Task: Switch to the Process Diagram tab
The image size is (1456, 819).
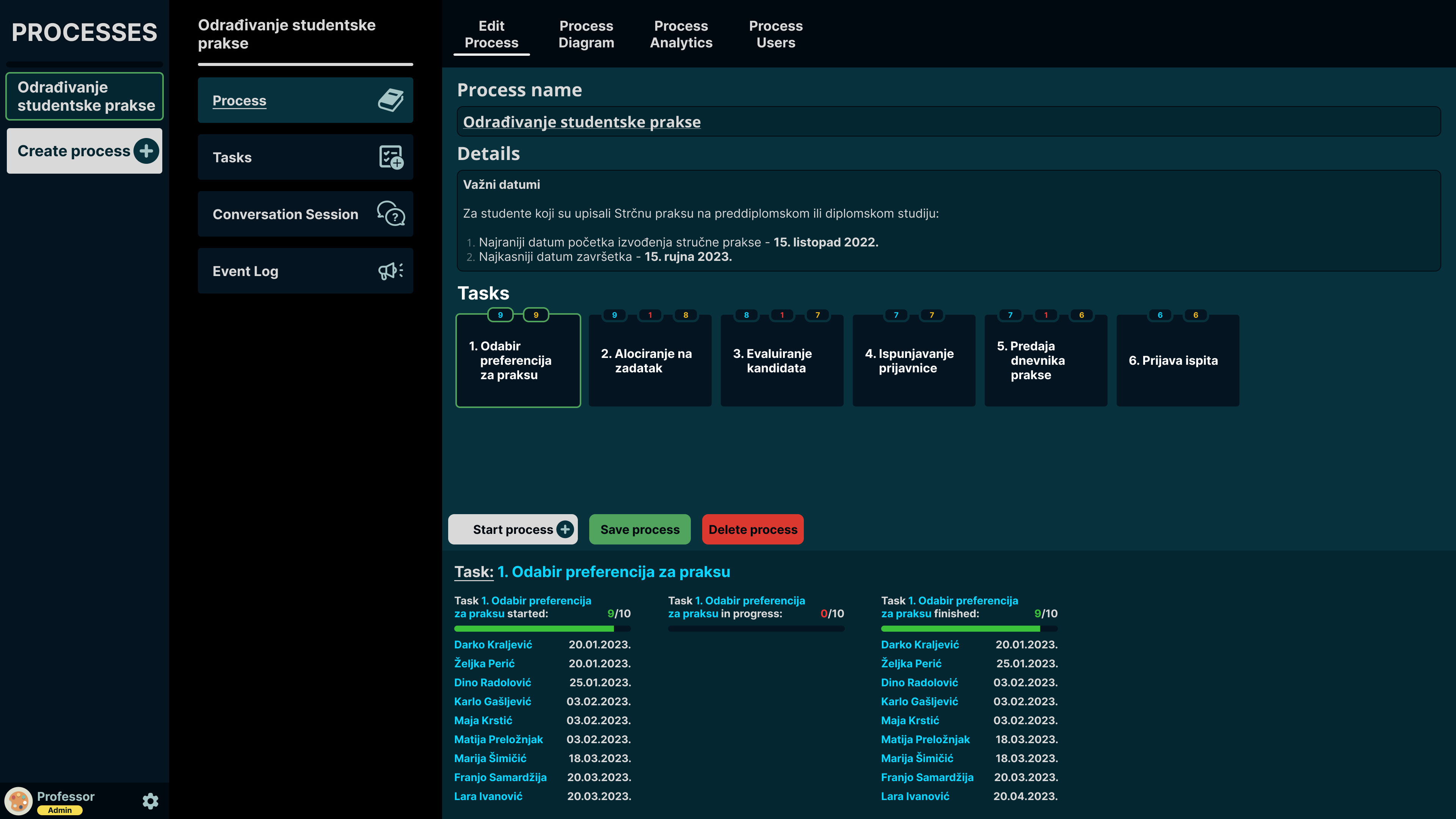Action: coord(586,35)
